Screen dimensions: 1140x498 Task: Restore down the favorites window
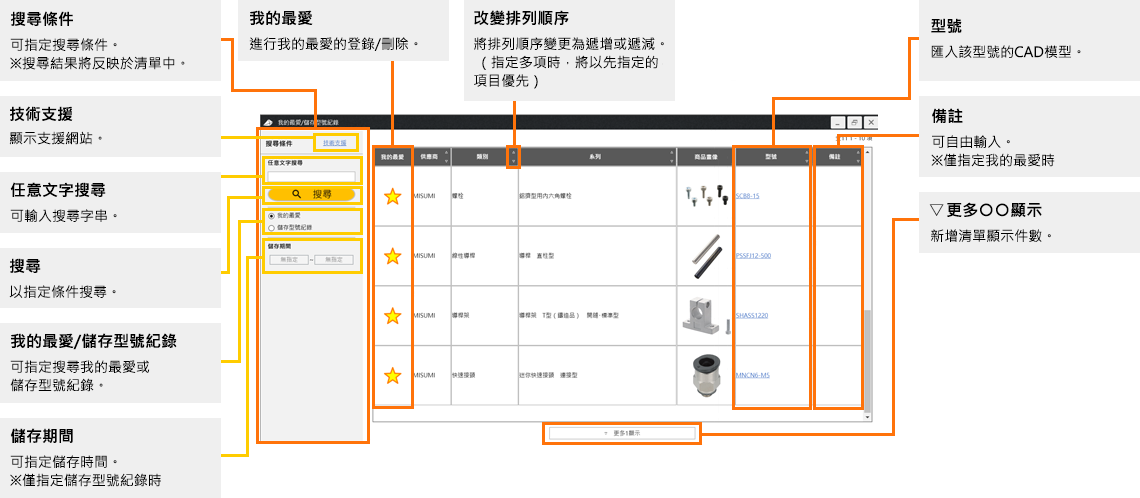855,122
